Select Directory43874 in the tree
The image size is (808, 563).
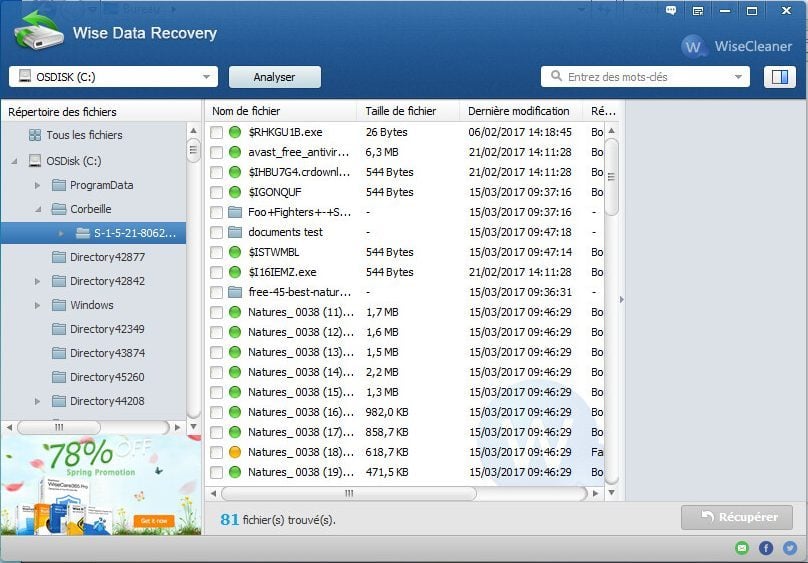(x=107, y=353)
